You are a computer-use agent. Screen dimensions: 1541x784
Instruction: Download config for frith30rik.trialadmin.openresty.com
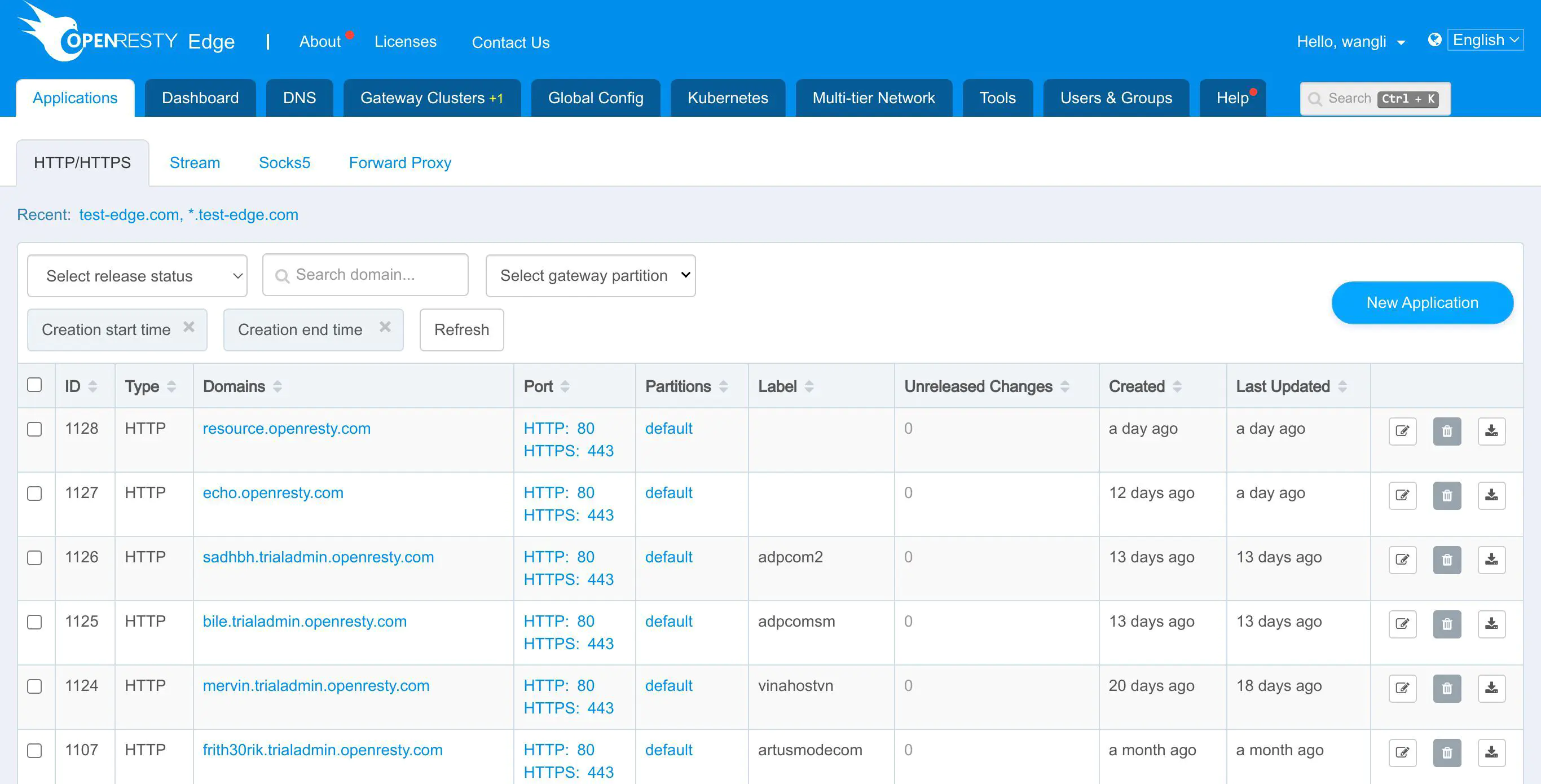[x=1491, y=752]
